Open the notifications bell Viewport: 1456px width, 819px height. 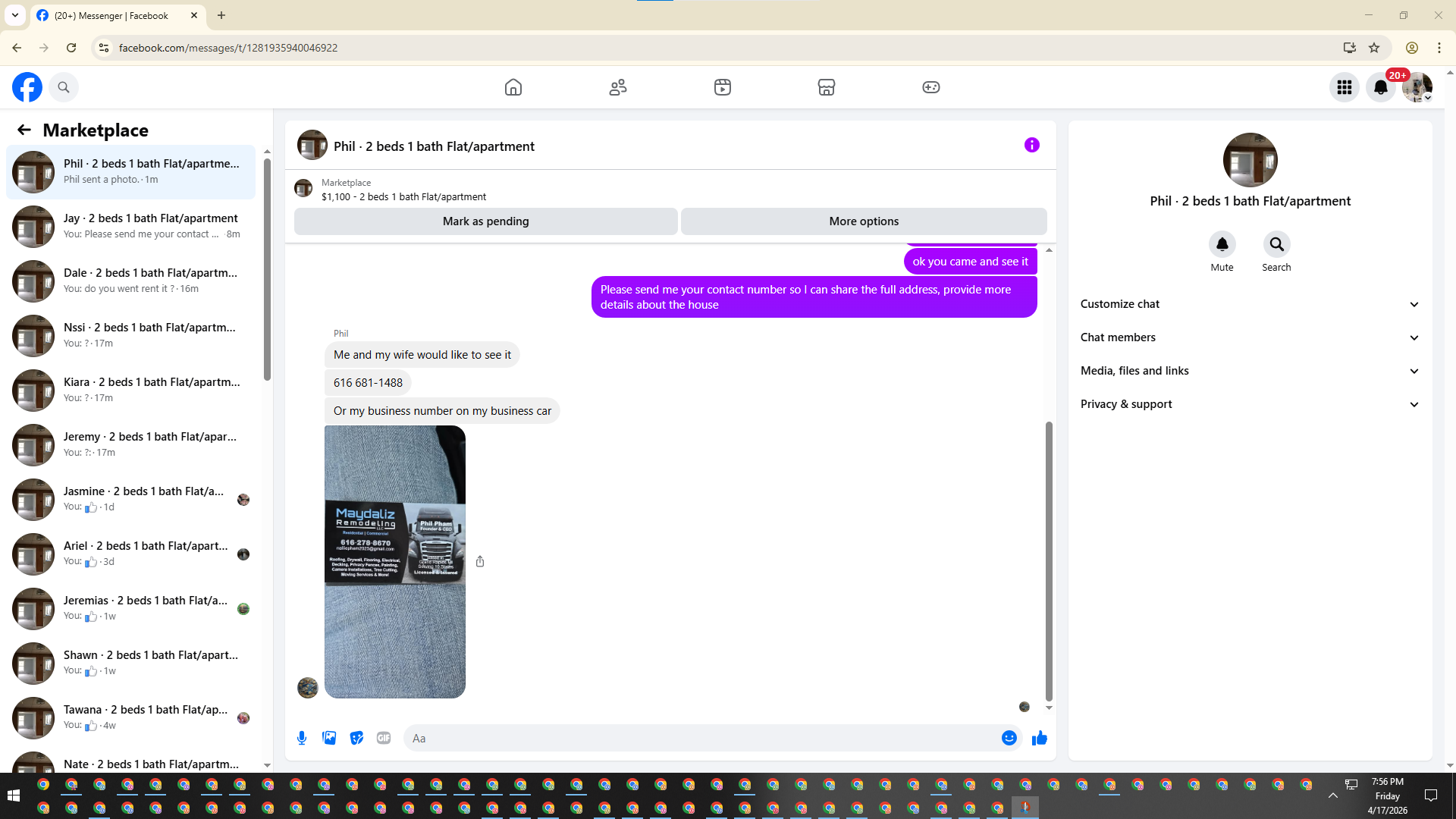click(x=1380, y=87)
